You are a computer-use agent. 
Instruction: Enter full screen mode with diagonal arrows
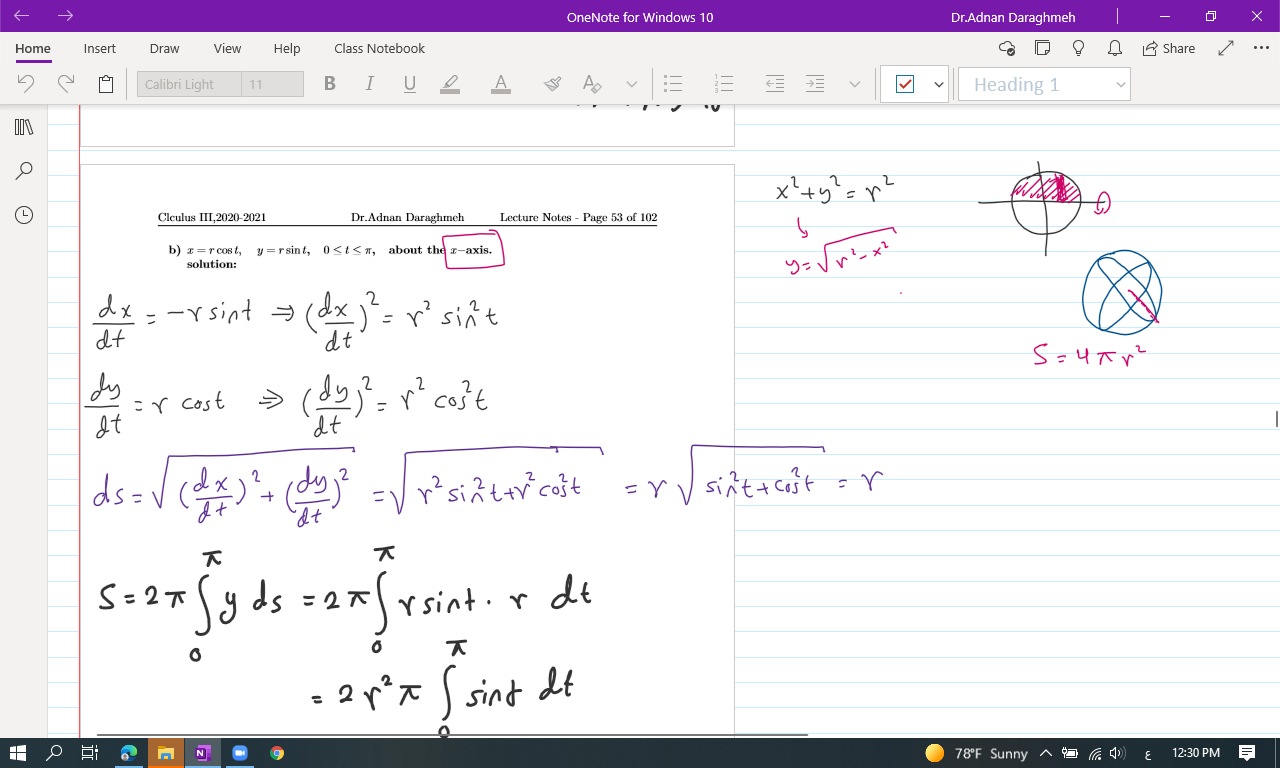(1226, 48)
